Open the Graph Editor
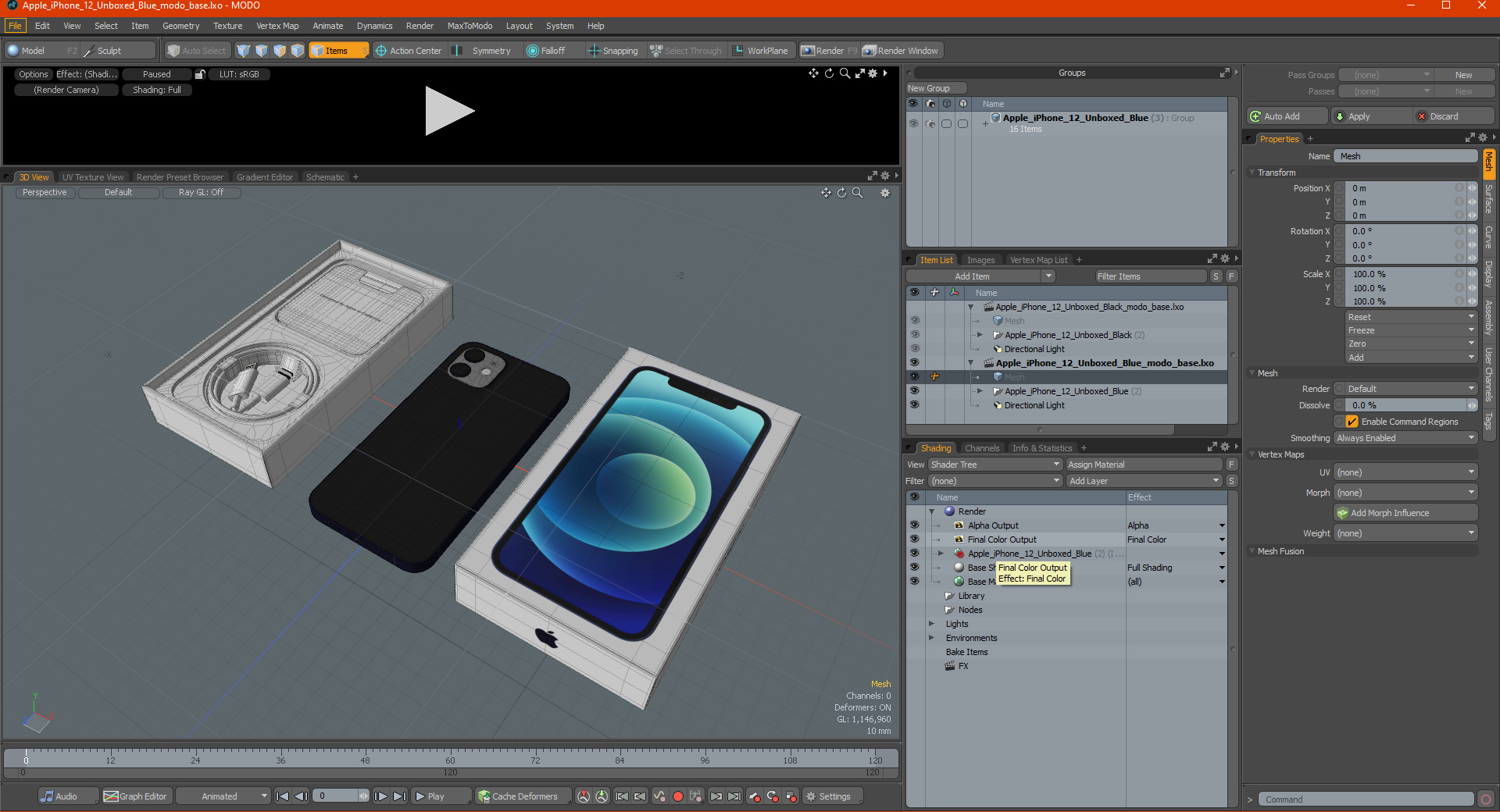This screenshot has width=1500, height=812. [135, 796]
